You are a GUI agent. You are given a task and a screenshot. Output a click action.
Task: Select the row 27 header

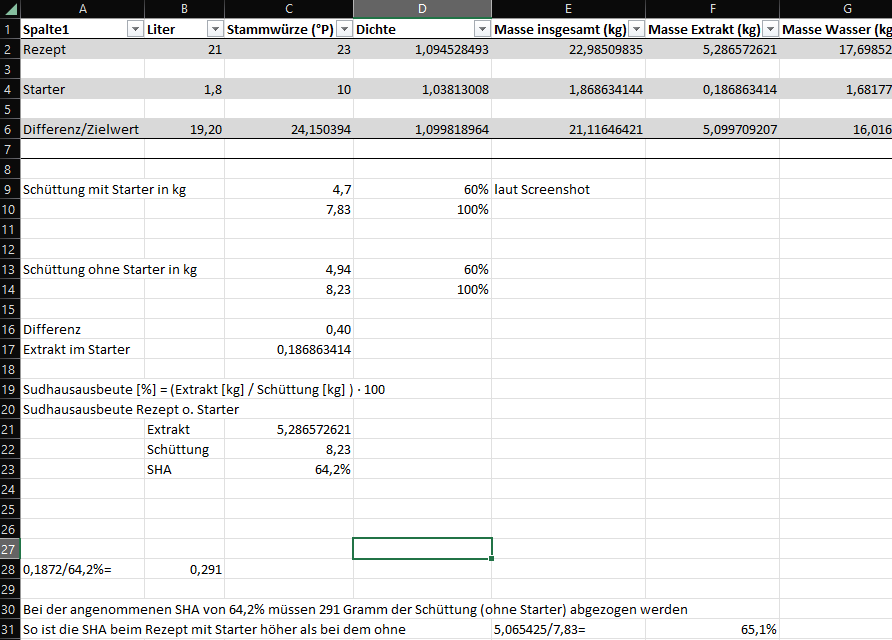9,549
